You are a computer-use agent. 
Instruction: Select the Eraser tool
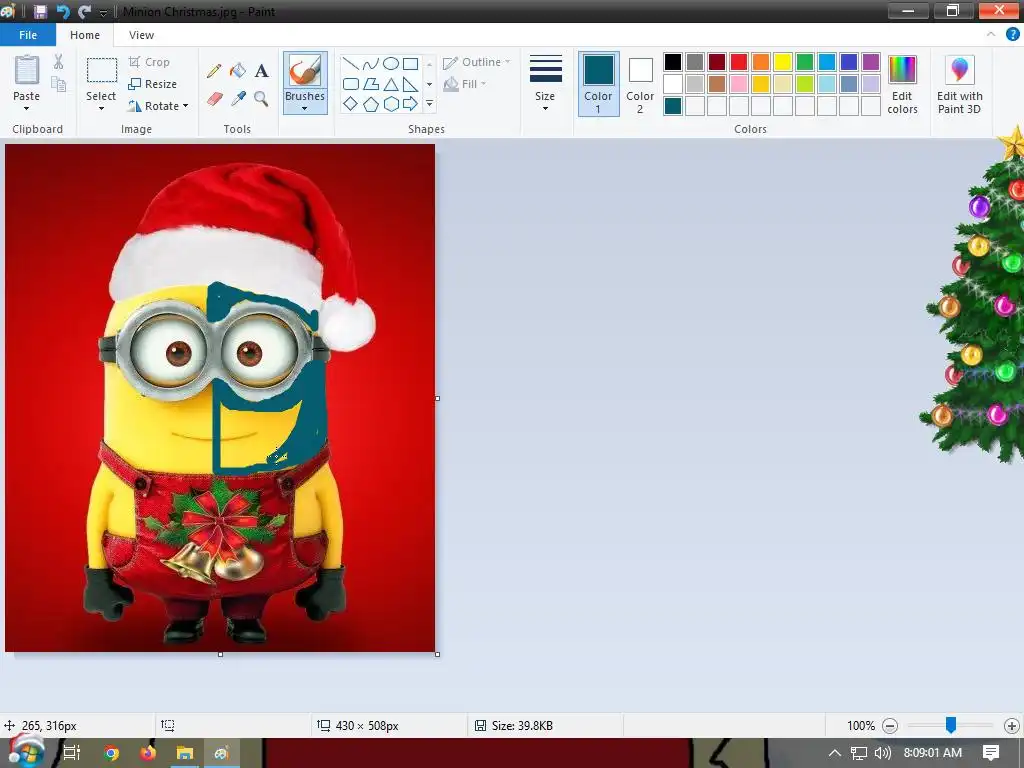214,99
